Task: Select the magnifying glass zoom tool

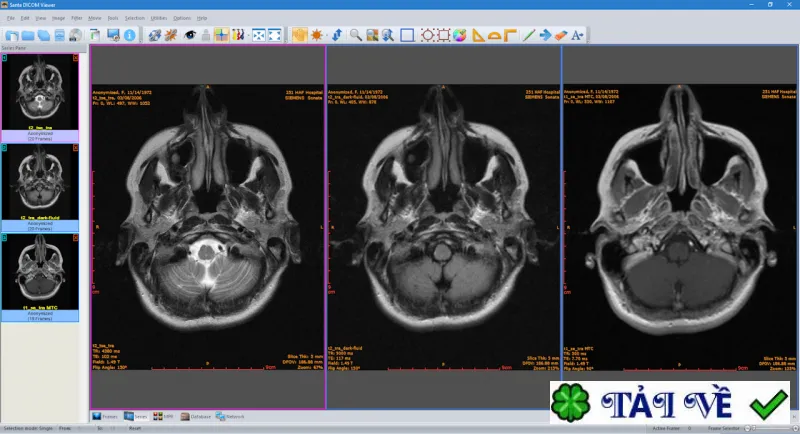Action: (356, 35)
